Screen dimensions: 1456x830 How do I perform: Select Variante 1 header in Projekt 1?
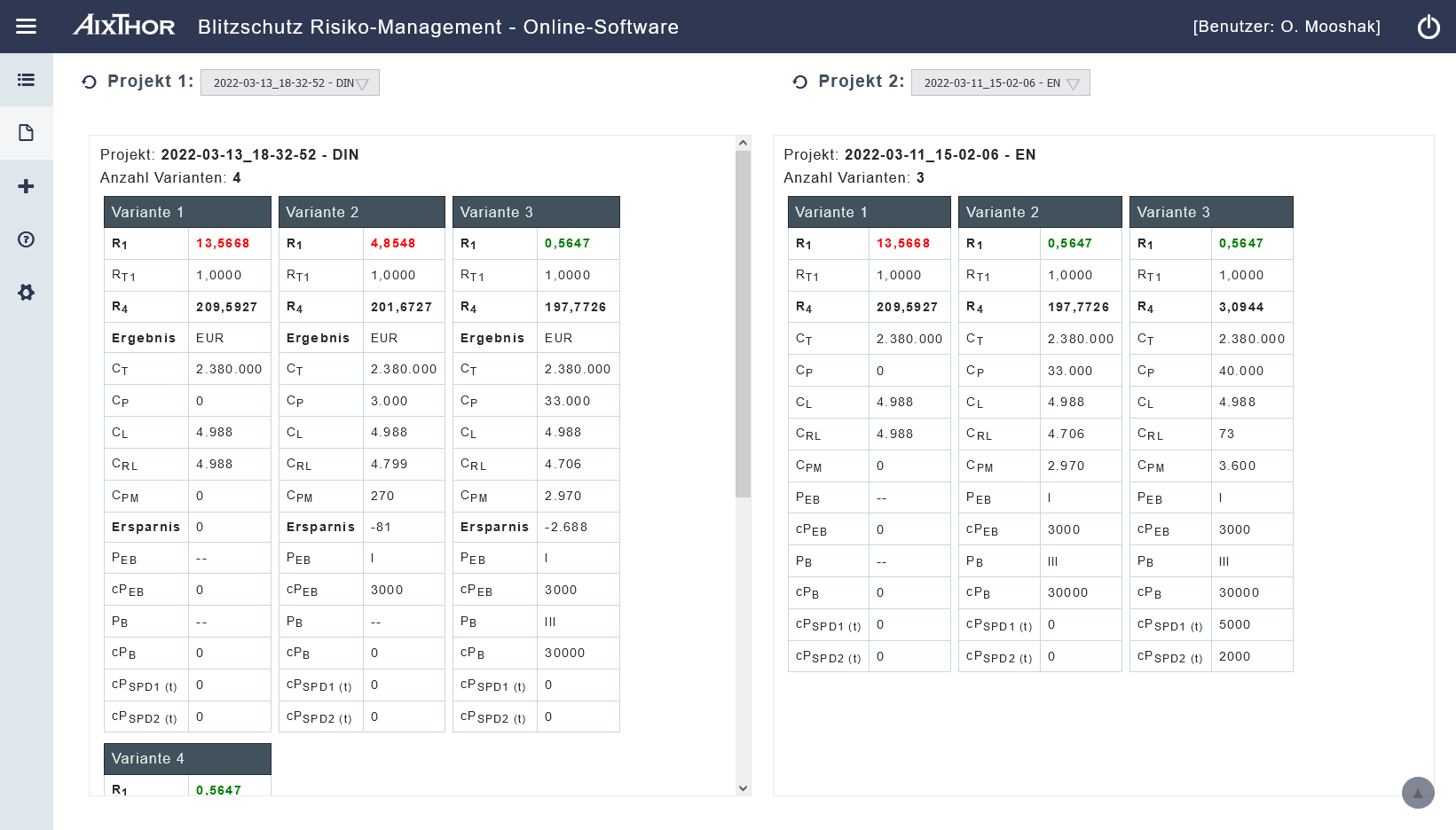(x=187, y=212)
